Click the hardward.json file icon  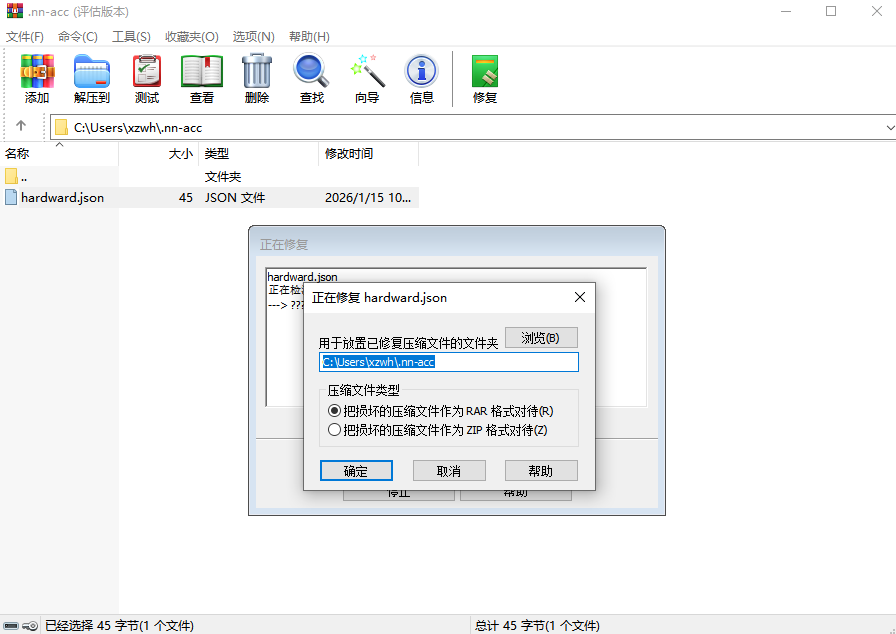pos(11,198)
